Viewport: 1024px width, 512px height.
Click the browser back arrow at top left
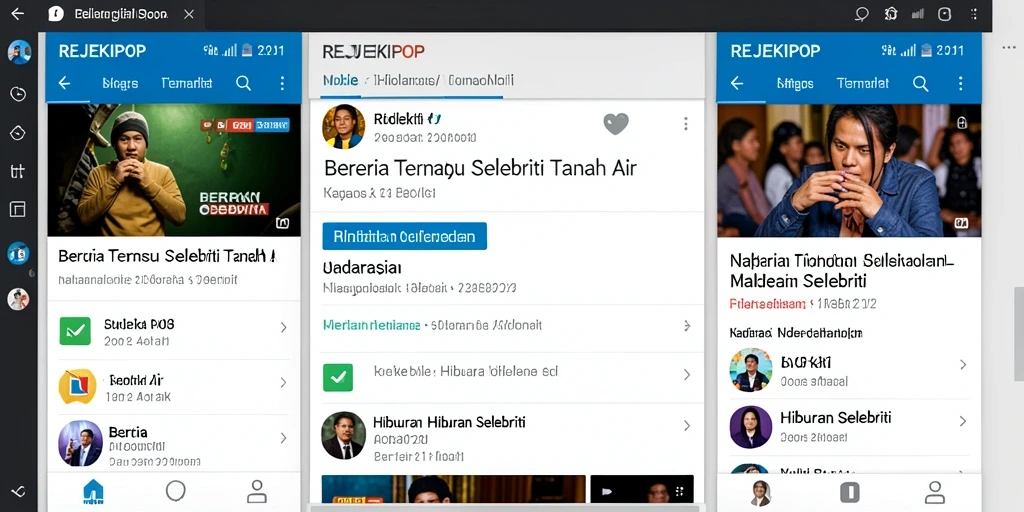click(x=18, y=14)
